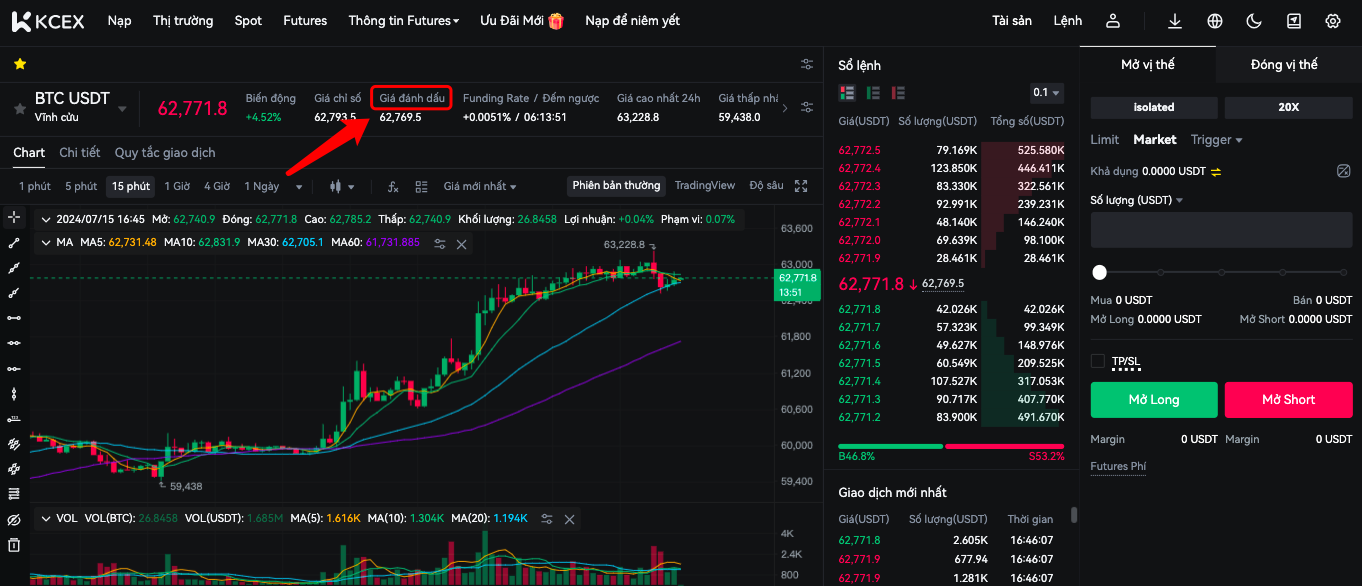Click the yellow favorites star icon
This screenshot has width=1362, height=586.
[19, 64]
